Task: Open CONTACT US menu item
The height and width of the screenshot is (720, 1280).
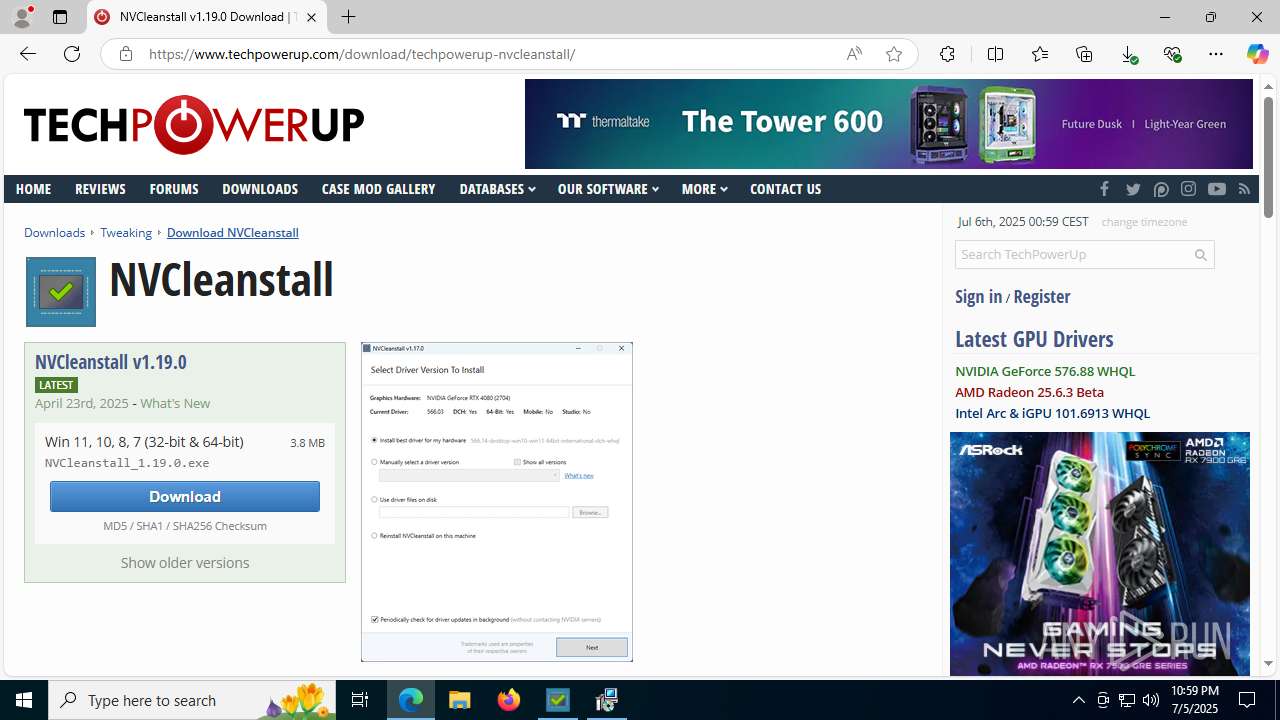Action: pyautogui.click(x=785, y=189)
